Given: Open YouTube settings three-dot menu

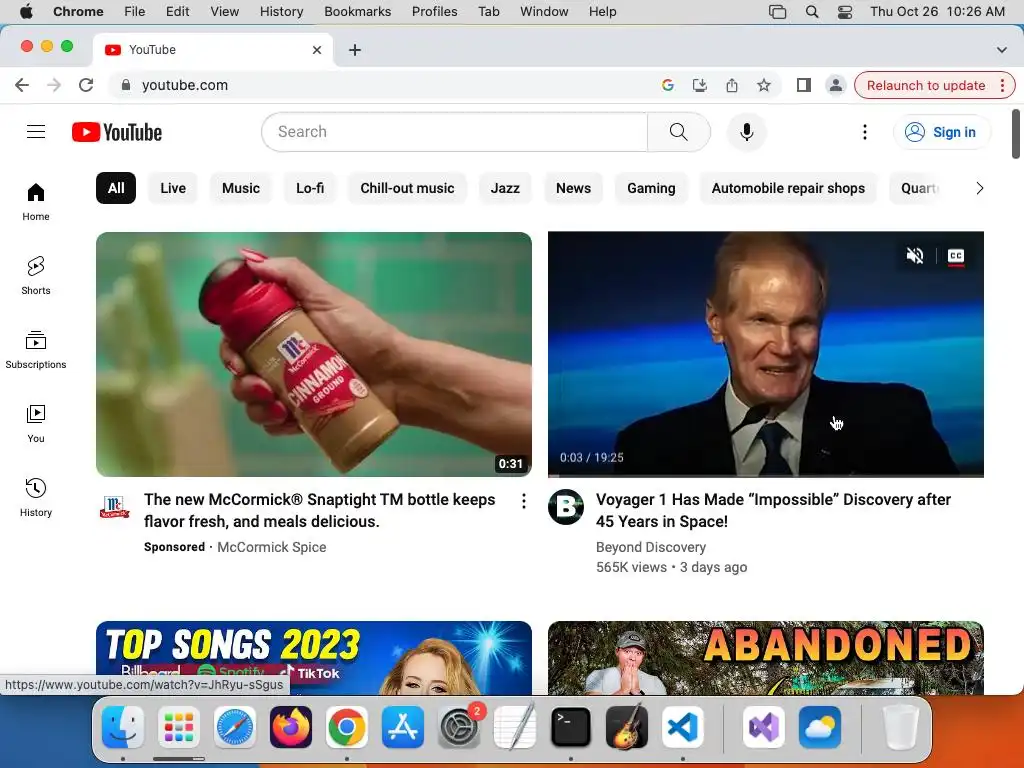Looking at the screenshot, I should coord(865,132).
